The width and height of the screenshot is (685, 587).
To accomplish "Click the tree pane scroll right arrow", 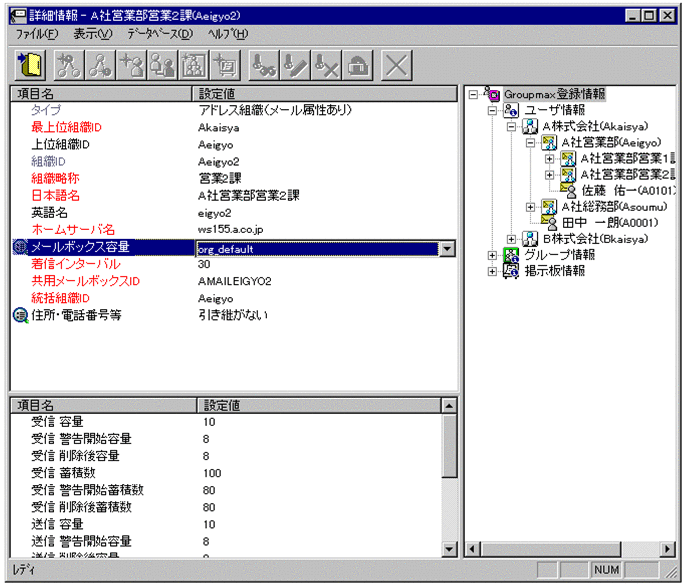I will pyautogui.click(x=667, y=549).
